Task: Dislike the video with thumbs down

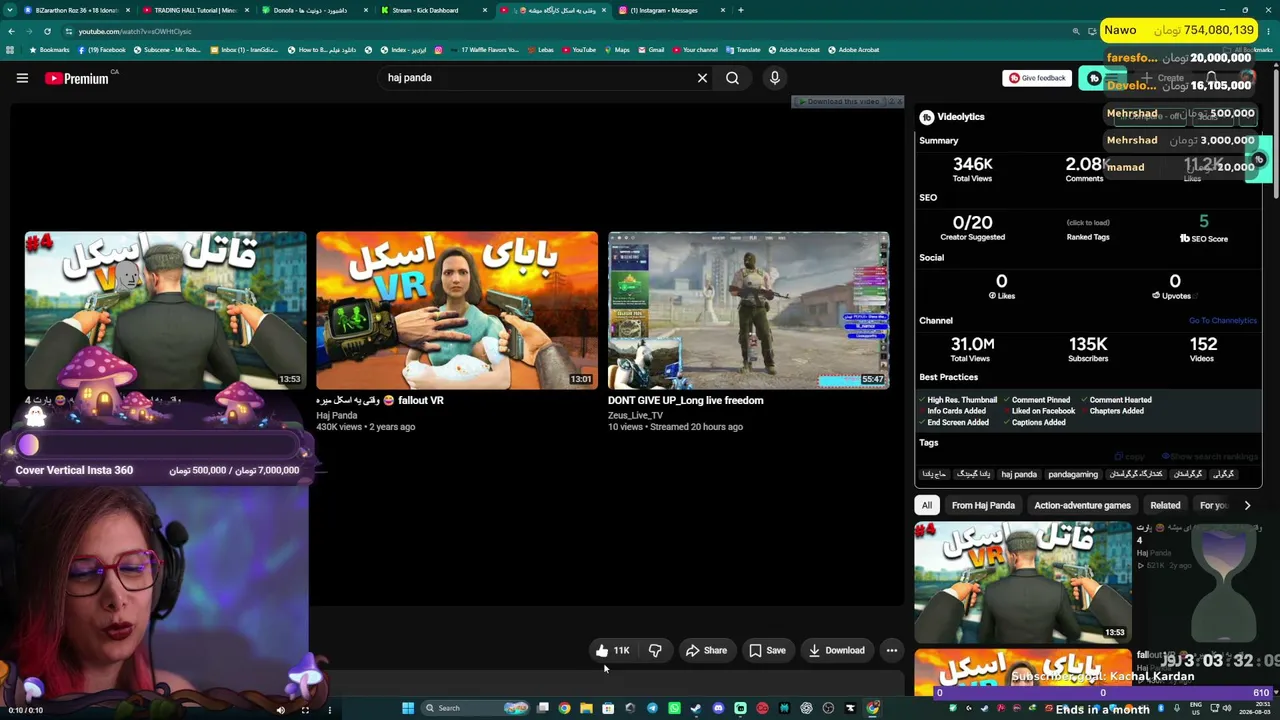Action: (x=655, y=650)
